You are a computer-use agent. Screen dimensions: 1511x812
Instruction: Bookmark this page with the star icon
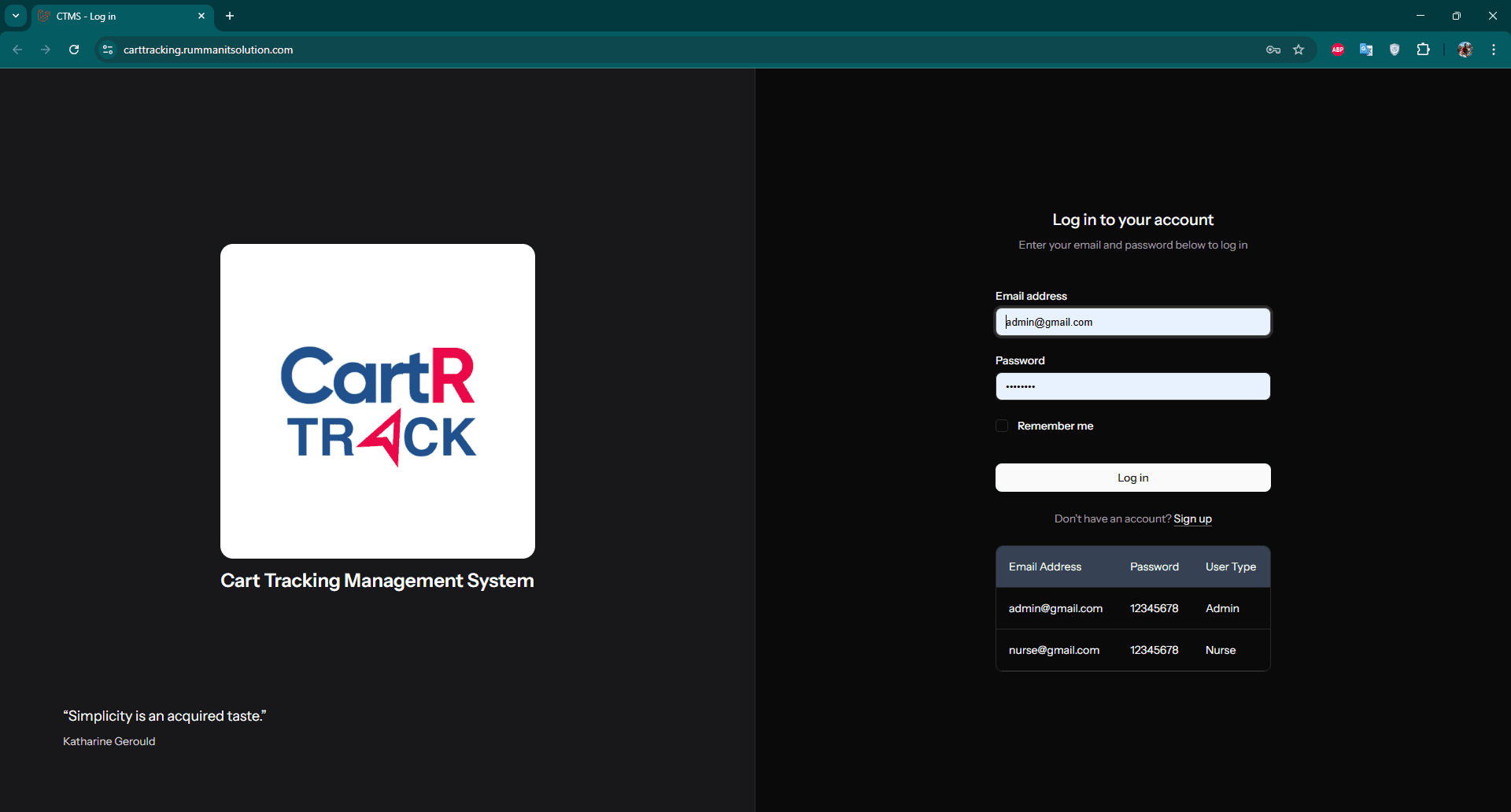pyautogui.click(x=1299, y=50)
